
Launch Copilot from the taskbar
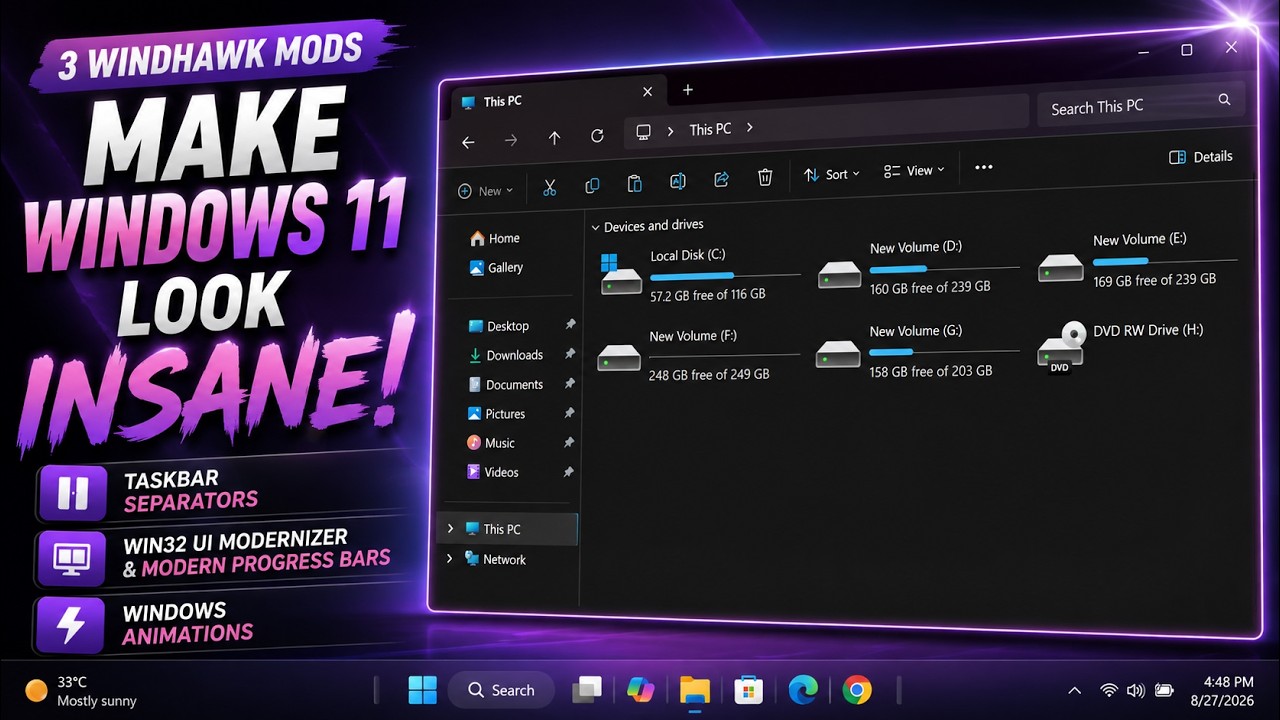tap(640, 690)
